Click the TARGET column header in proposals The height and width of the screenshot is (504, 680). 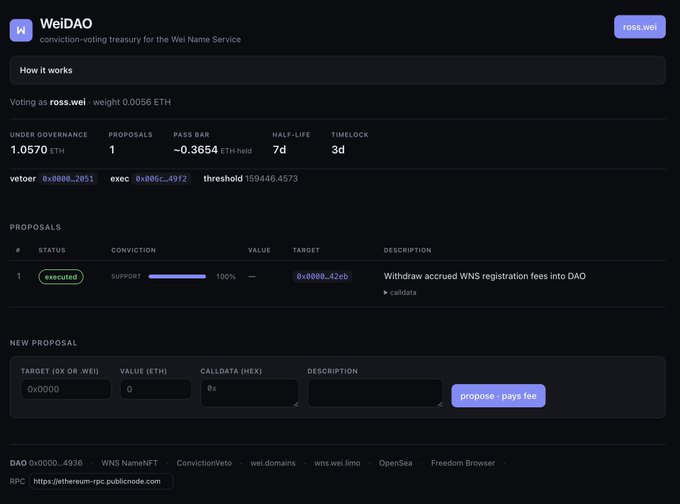(306, 250)
